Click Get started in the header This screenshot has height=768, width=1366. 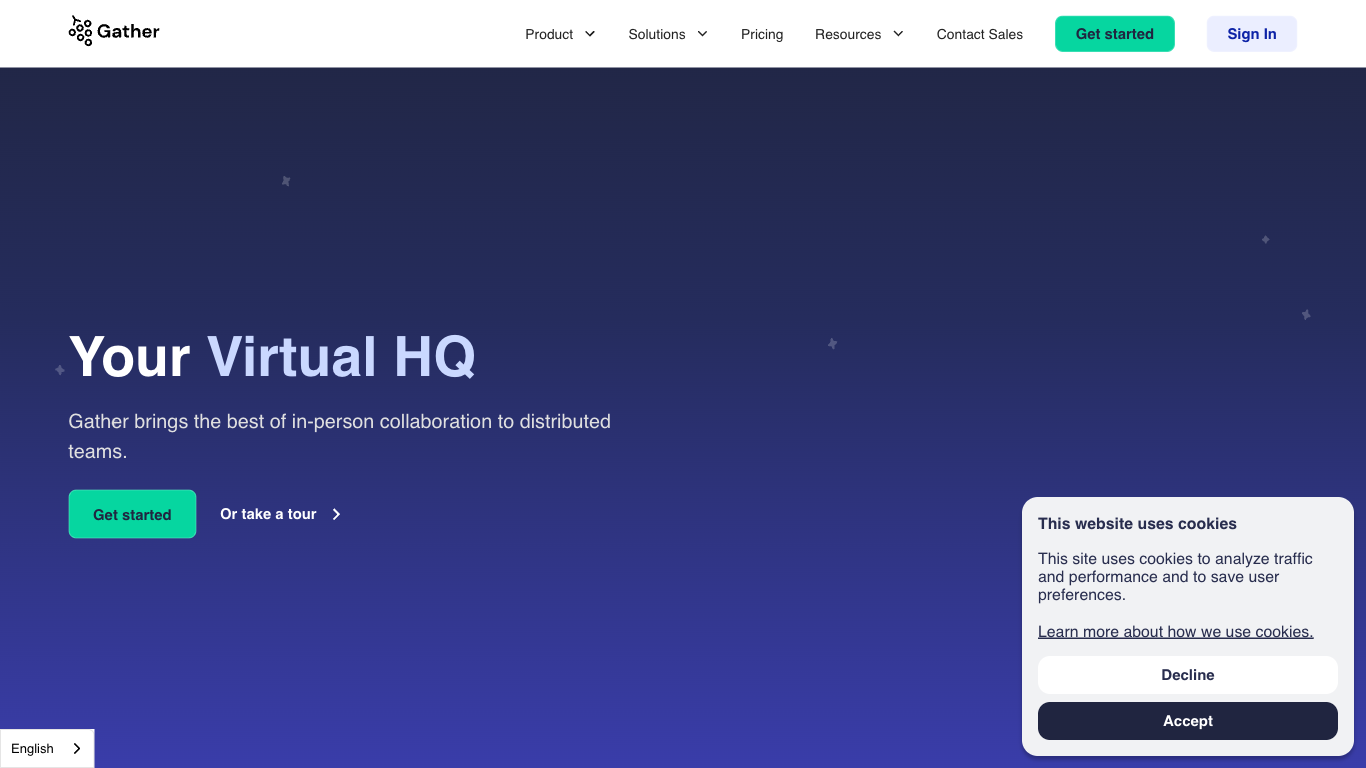click(x=1115, y=34)
